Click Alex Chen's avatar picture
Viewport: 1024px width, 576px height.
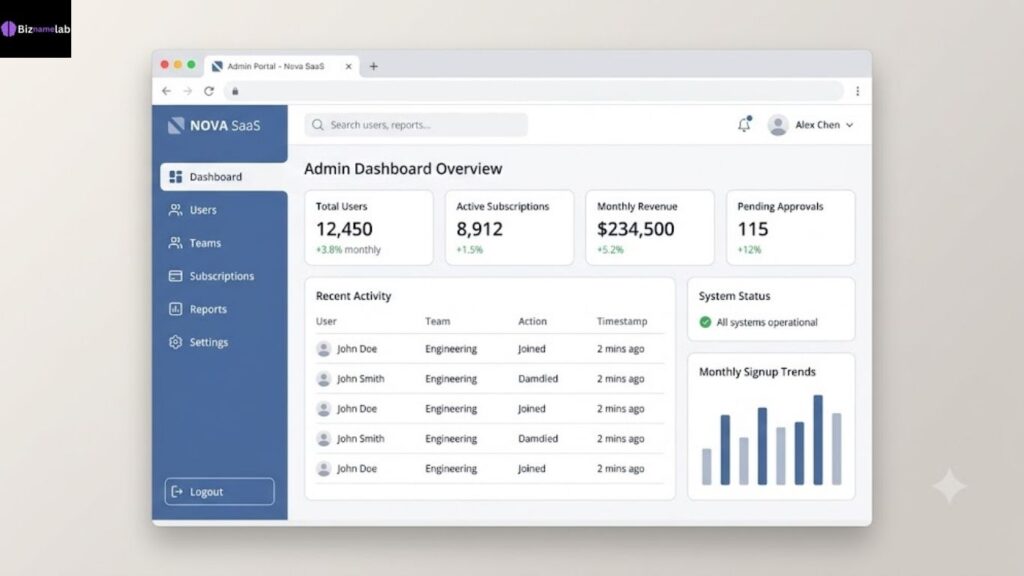pos(778,125)
